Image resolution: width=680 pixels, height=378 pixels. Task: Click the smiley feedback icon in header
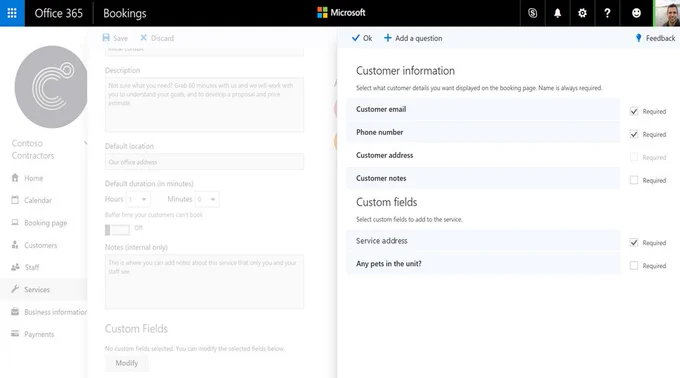tap(636, 13)
